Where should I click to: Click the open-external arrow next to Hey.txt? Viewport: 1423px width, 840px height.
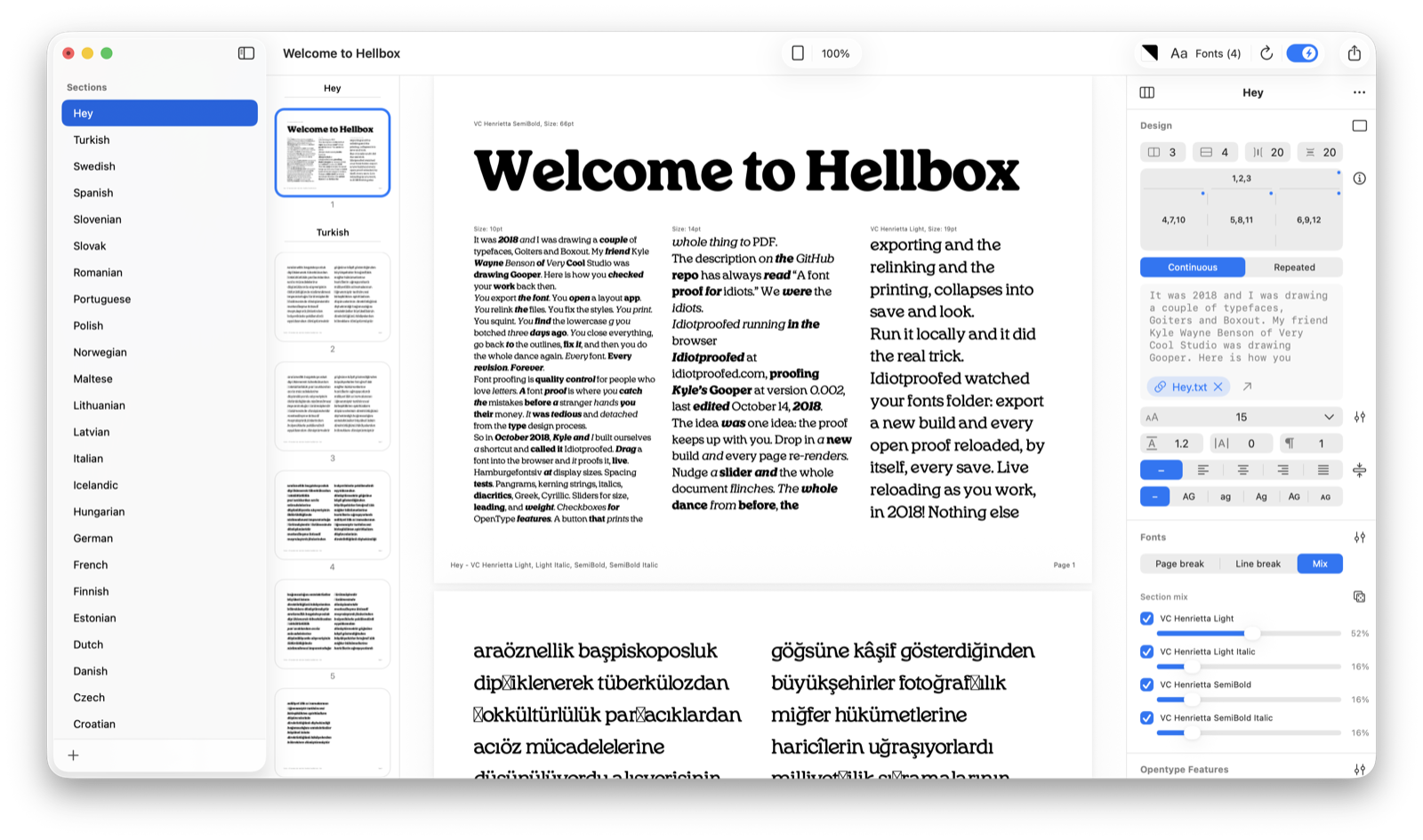1247,387
